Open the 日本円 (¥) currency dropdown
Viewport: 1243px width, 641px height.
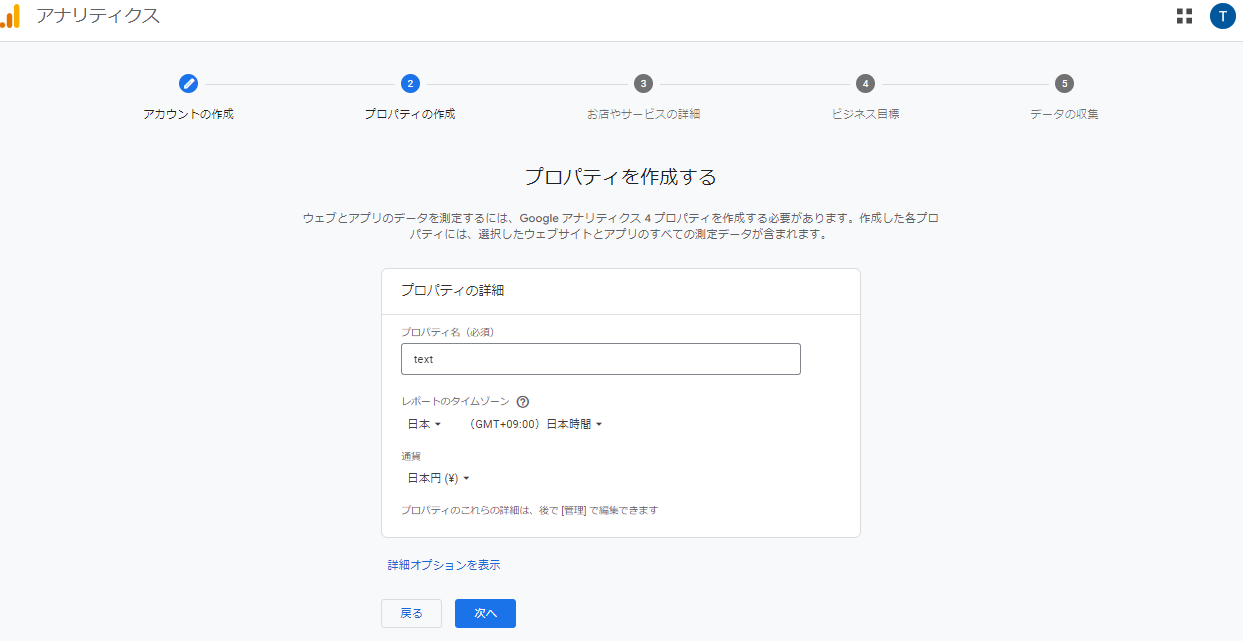coord(438,478)
